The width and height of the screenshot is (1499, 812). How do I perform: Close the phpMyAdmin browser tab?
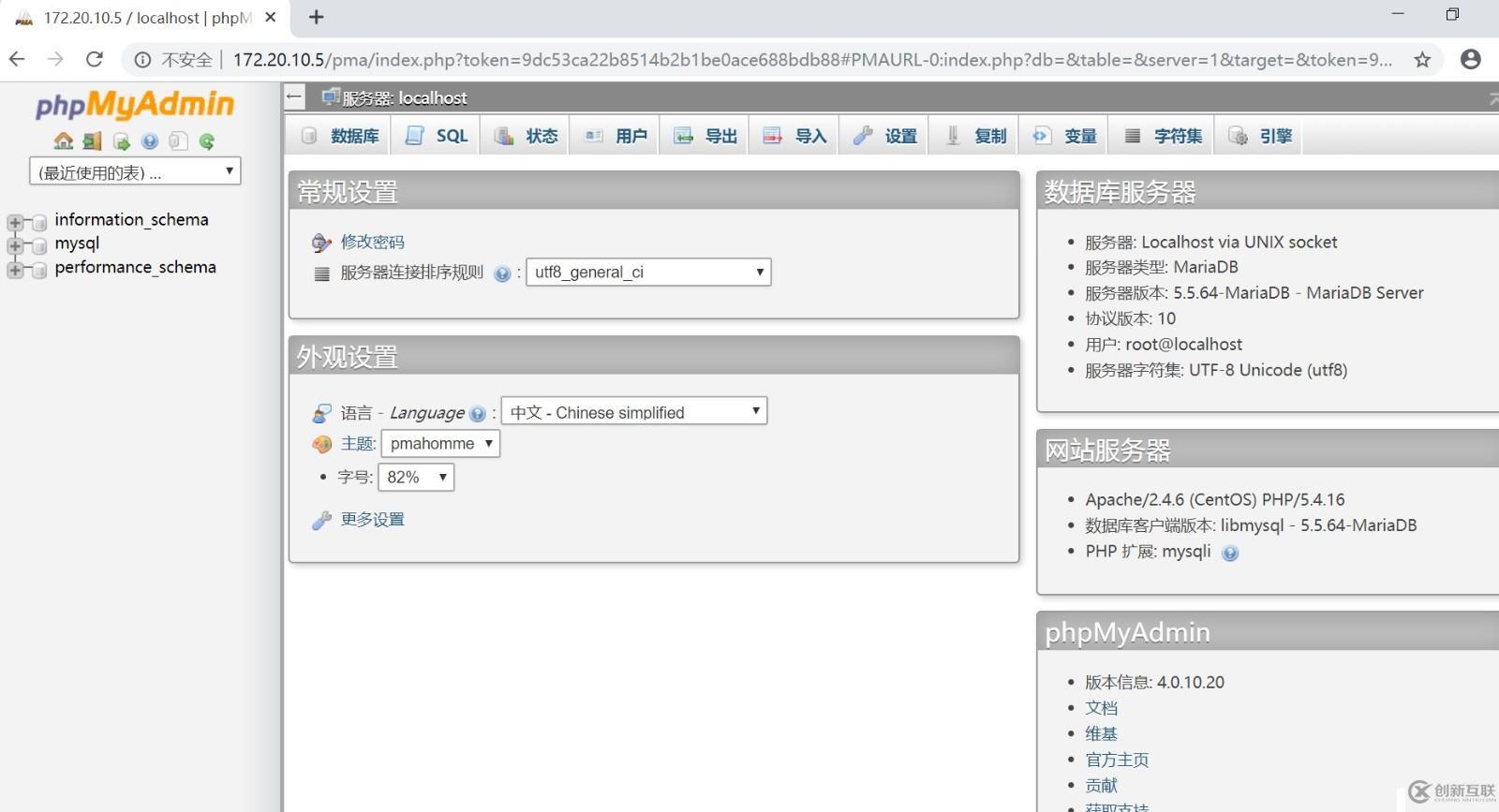click(x=270, y=17)
